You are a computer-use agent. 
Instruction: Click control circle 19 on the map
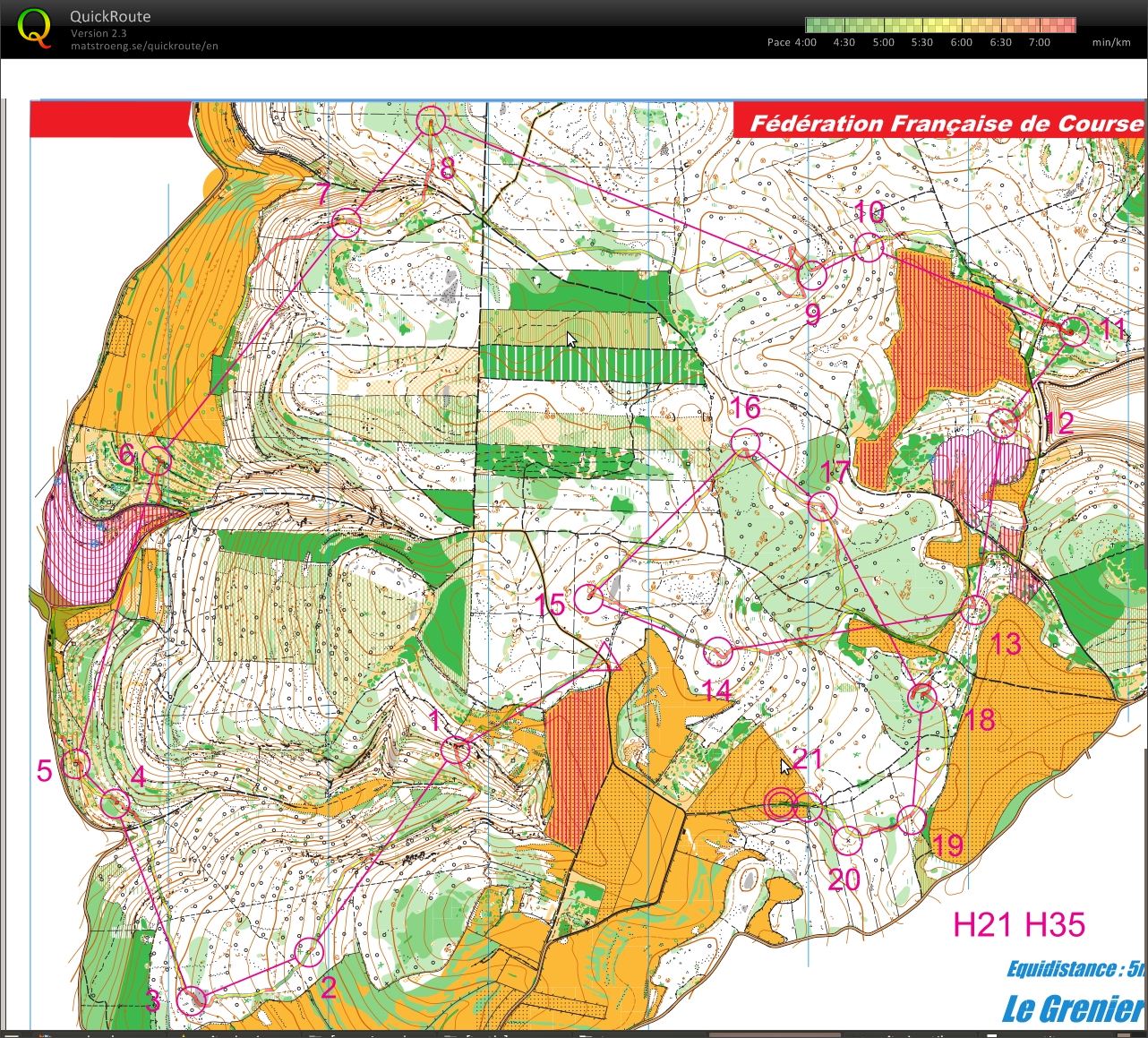point(912,819)
